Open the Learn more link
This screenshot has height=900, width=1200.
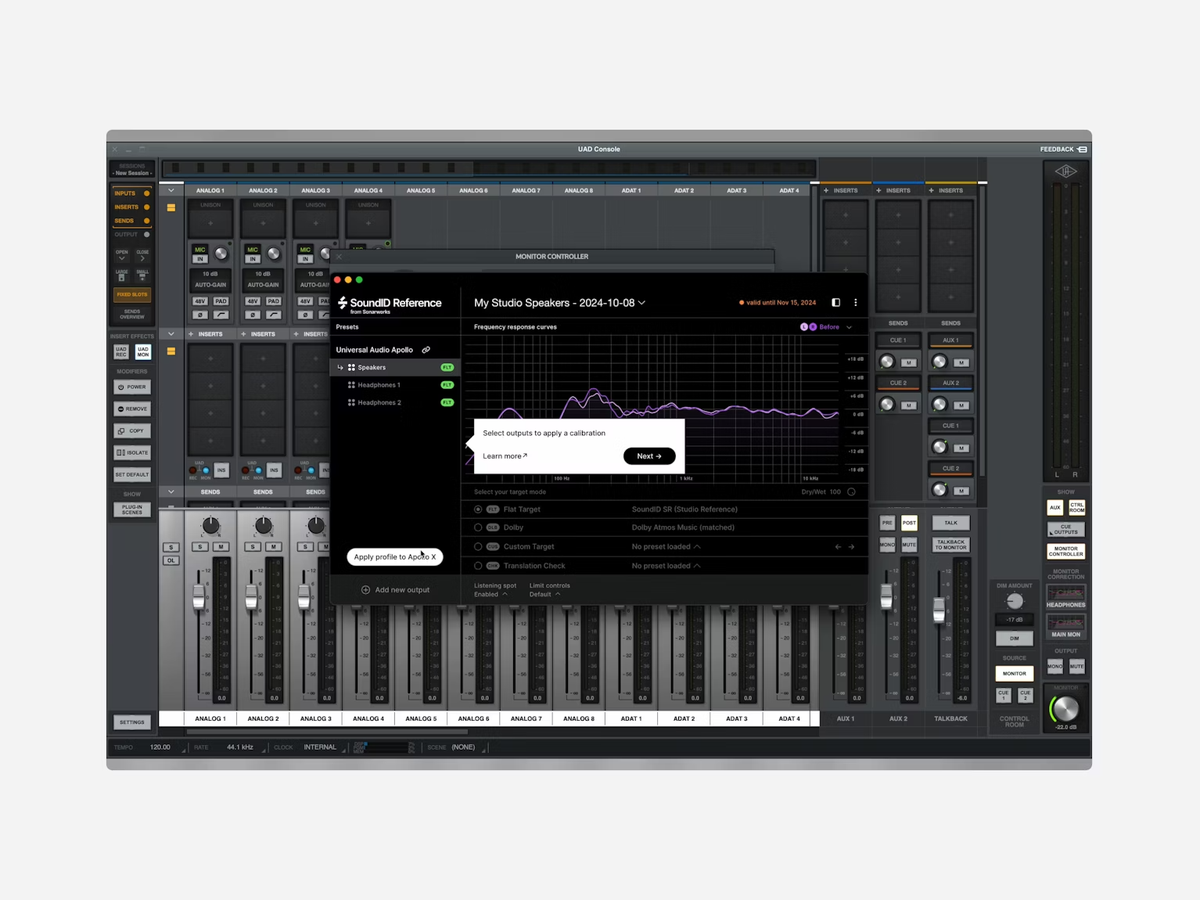pos(505,456)
